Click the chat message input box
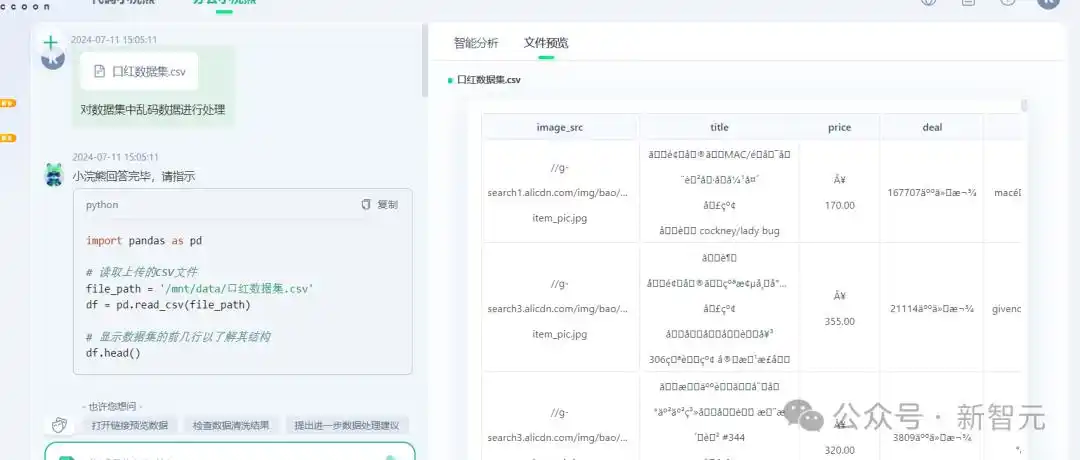Screen dimensions: 1080x460 click(x=230, y=454)
